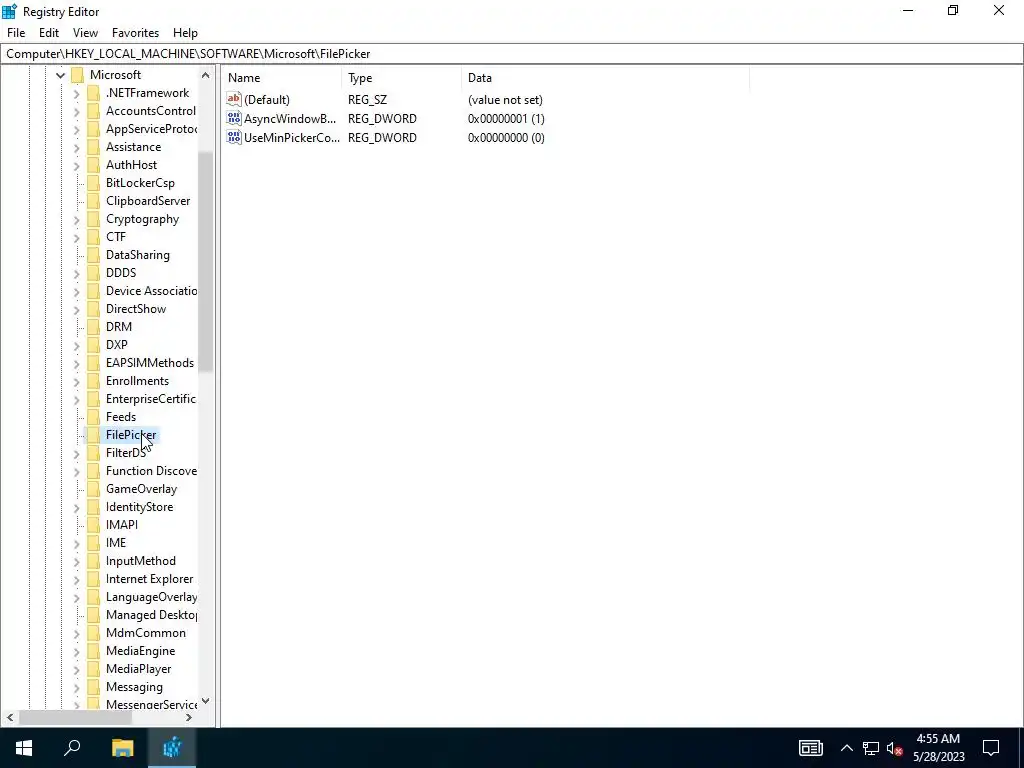Sort by the Type column header
The width and height of the screenshot is (1024, 768).
(401, 78)
